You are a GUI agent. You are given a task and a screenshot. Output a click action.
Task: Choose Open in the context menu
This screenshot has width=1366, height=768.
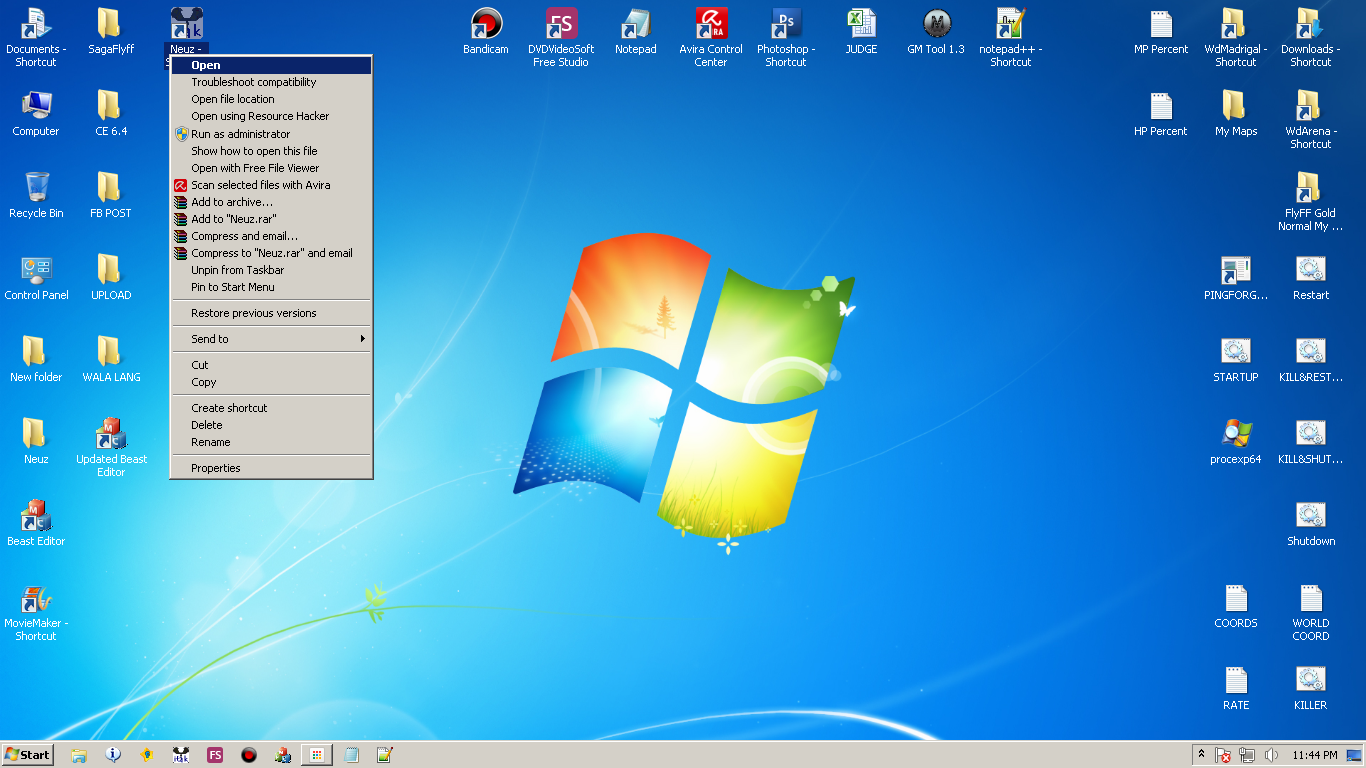point(271,65)
